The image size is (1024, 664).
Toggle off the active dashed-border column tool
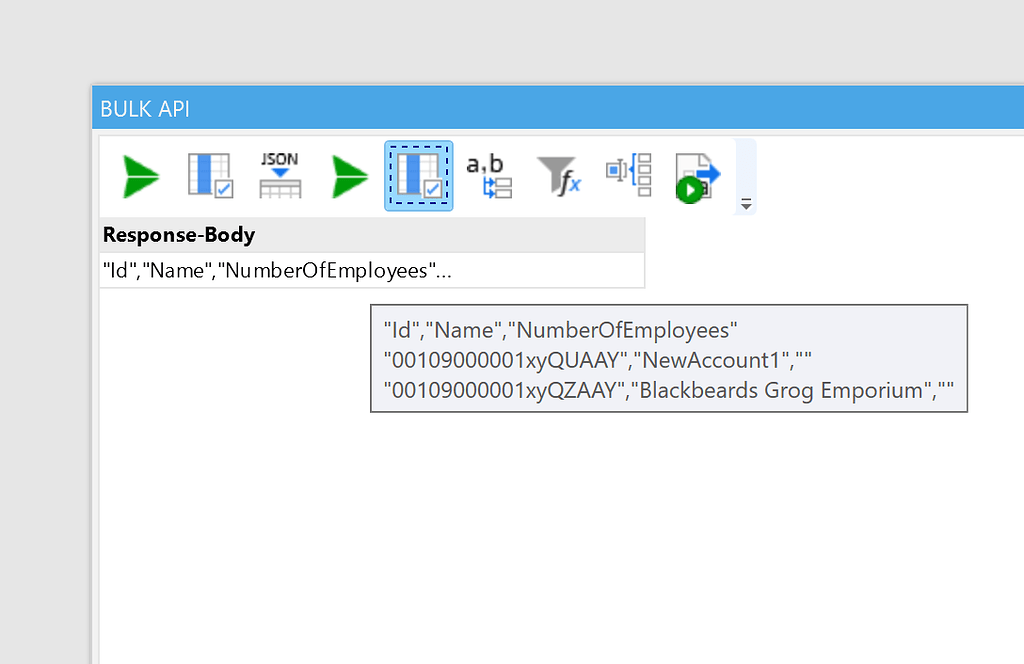click(x=418, y=176)
